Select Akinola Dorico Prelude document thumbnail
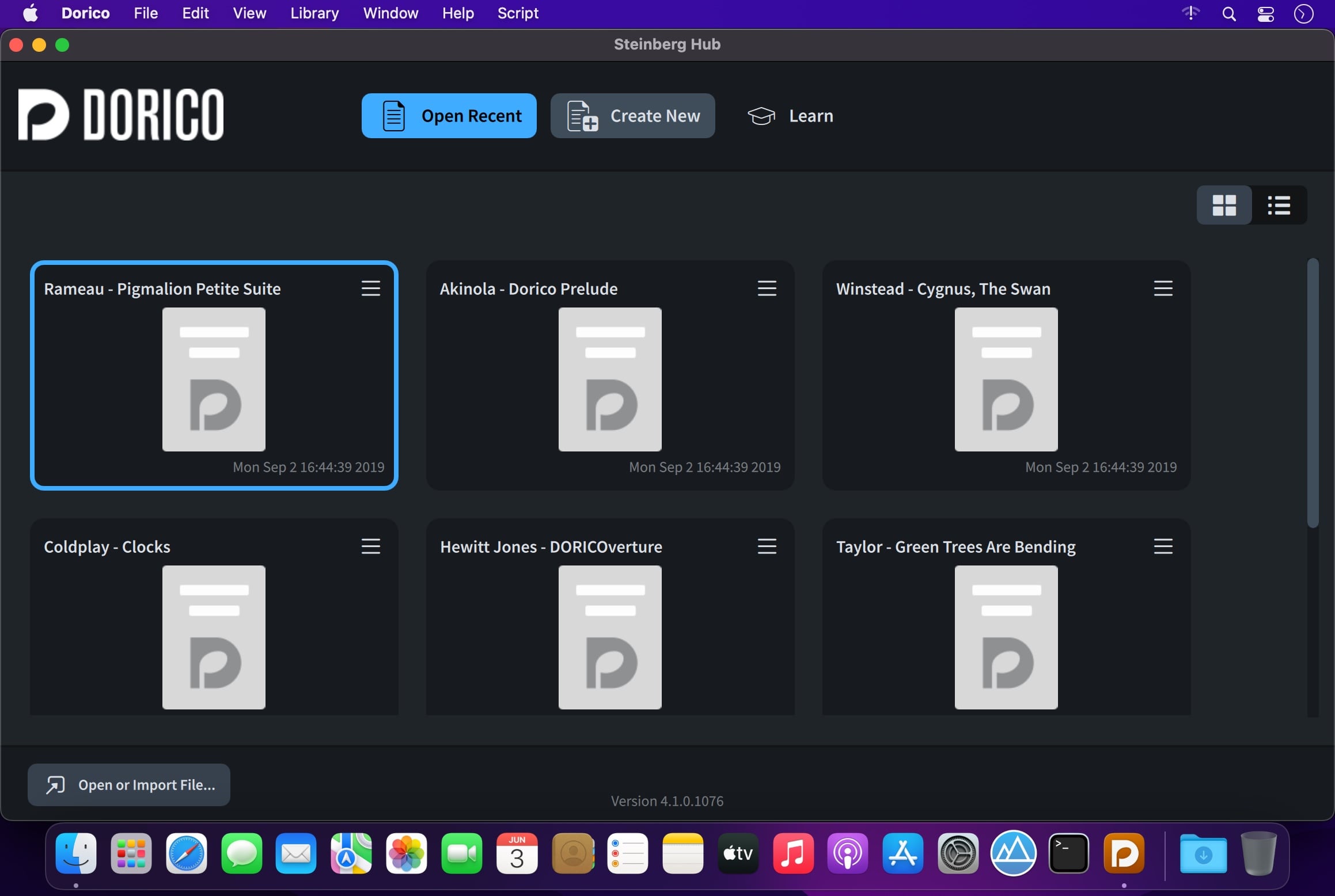Viewport: 1335px width, 896px height. click(x=610, y=379)
